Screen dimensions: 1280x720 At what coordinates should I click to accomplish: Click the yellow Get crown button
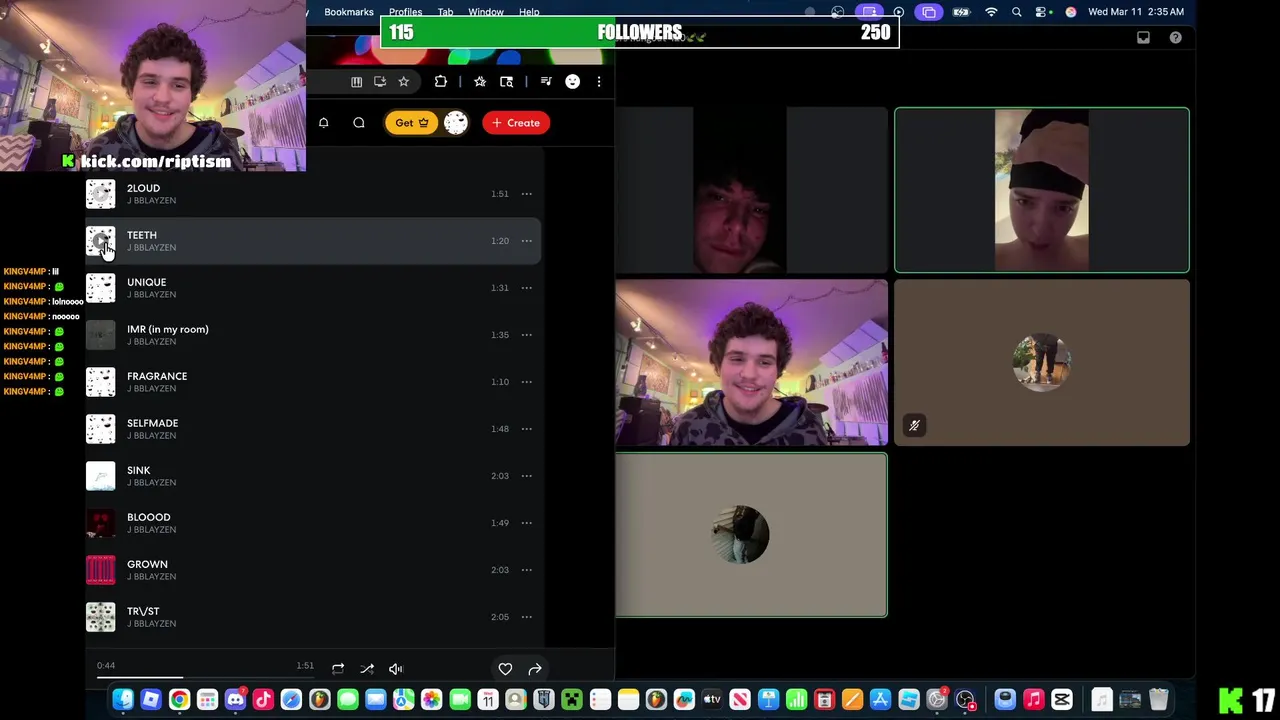[x=411, y=123]
